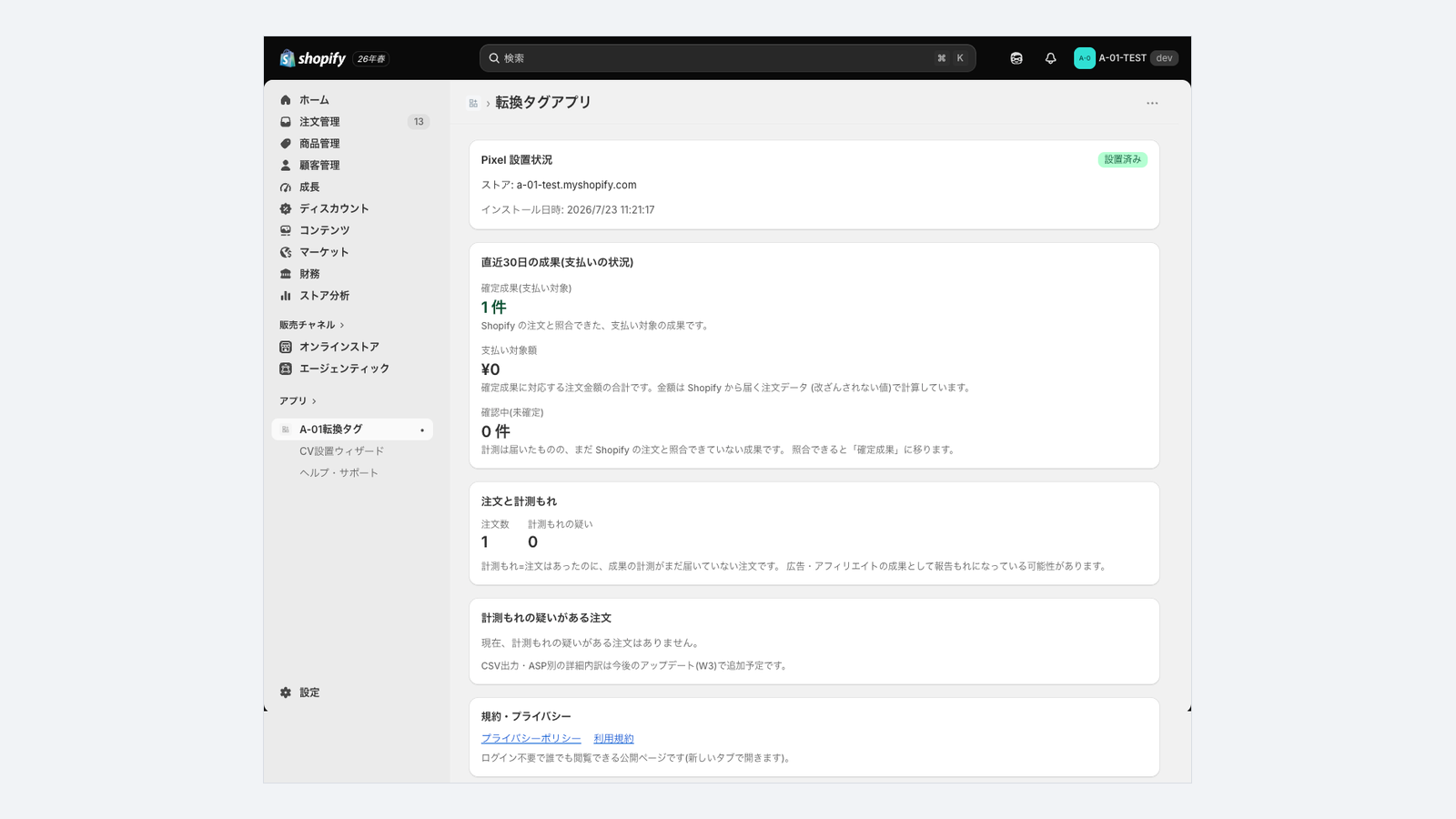Open the A-01-TEST store account menu
Viewport: 1456px width, 819px height.
(1126, 58)
